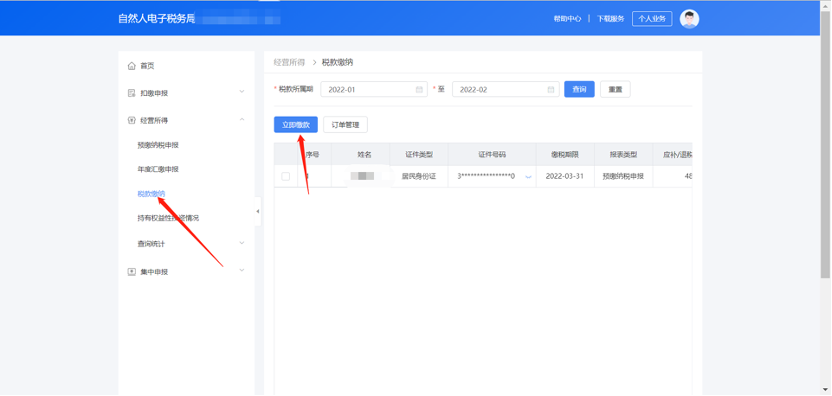Collapse the 经营所得 menu chevron
The height and width of the screenshot is (396, 832).
pyautogui.click(x=241, y=119)
